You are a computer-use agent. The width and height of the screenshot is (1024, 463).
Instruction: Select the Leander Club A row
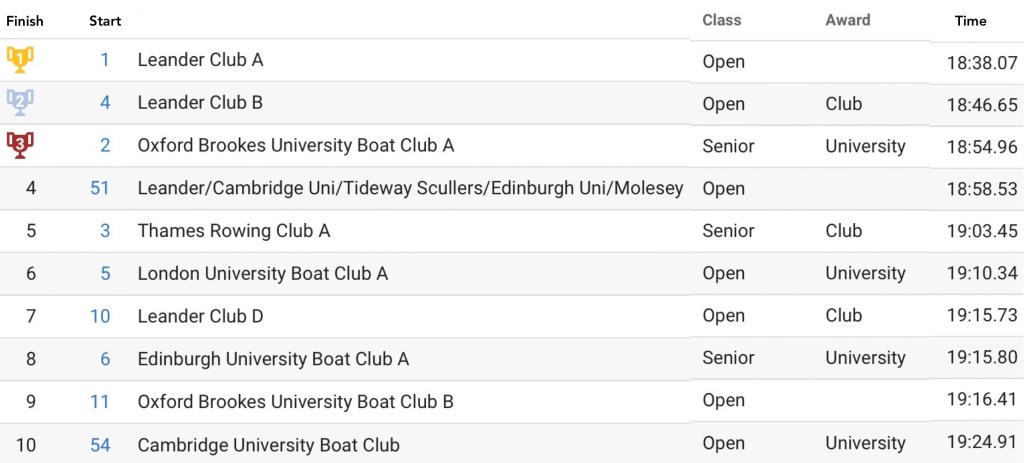tap(200, 60)
